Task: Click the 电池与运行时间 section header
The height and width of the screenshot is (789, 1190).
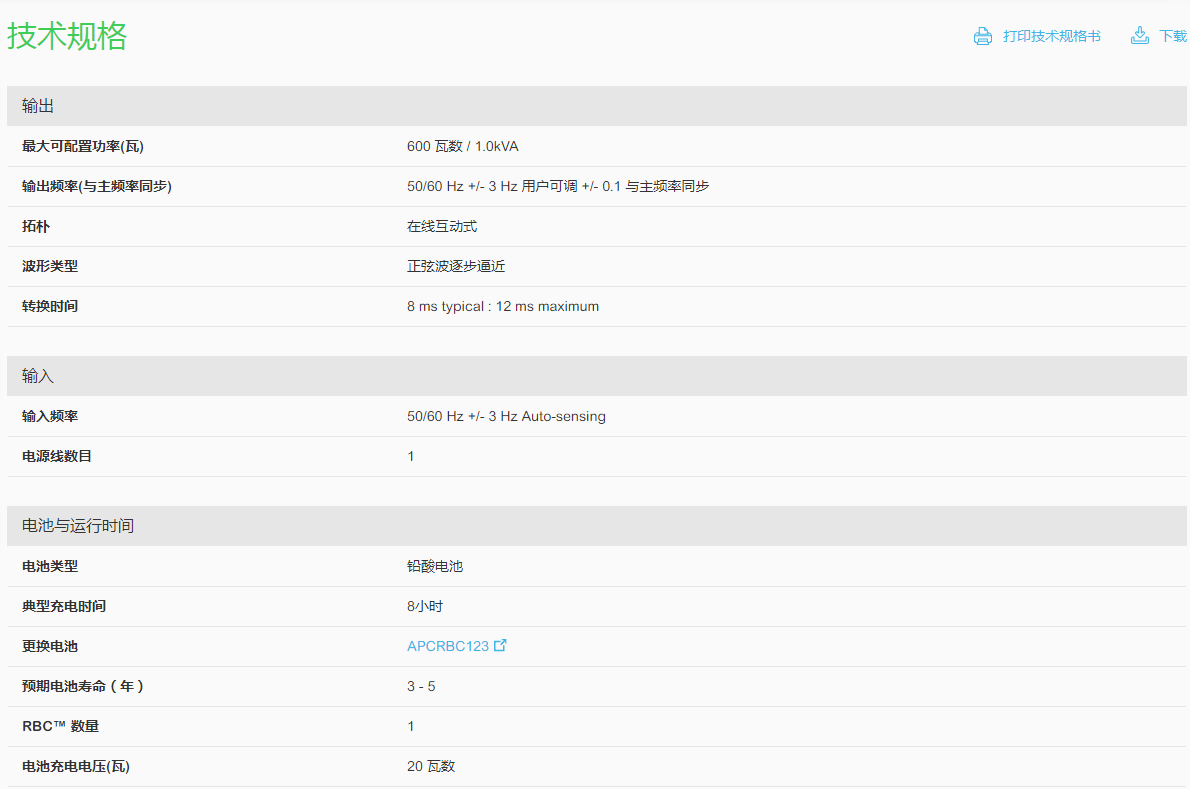Action: pyautogui.click(x=78, y=526)
